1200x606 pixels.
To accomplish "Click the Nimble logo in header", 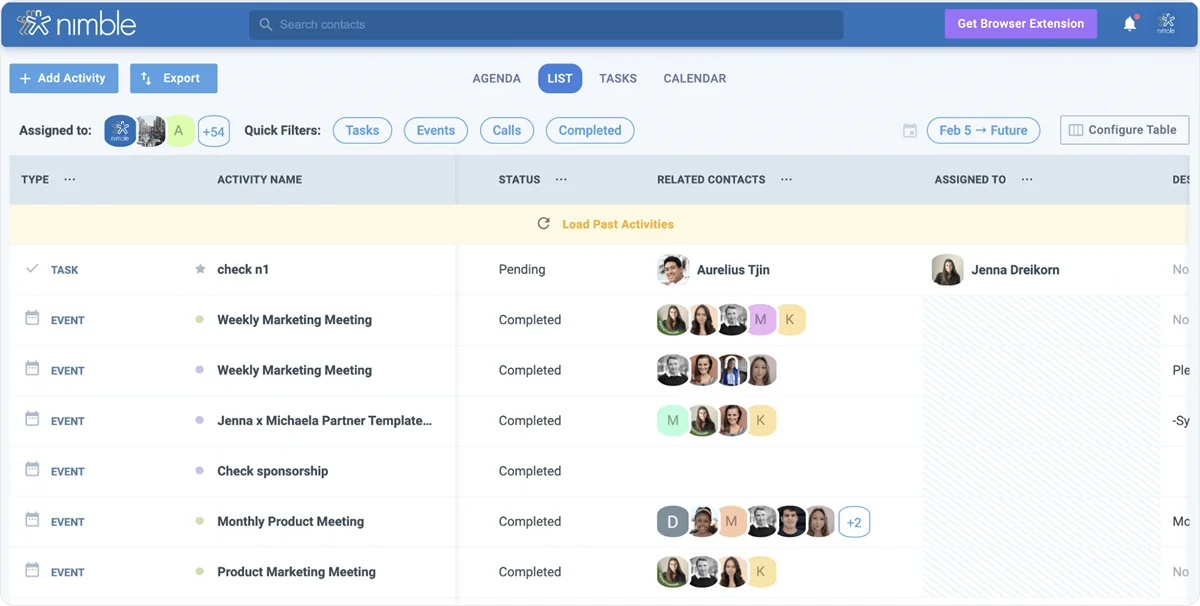I will (x=76, y=24).
